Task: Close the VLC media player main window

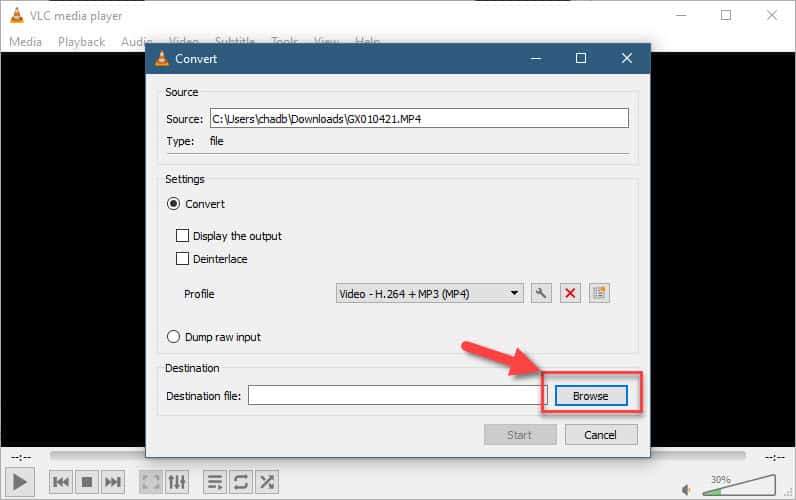Action: 772,15
